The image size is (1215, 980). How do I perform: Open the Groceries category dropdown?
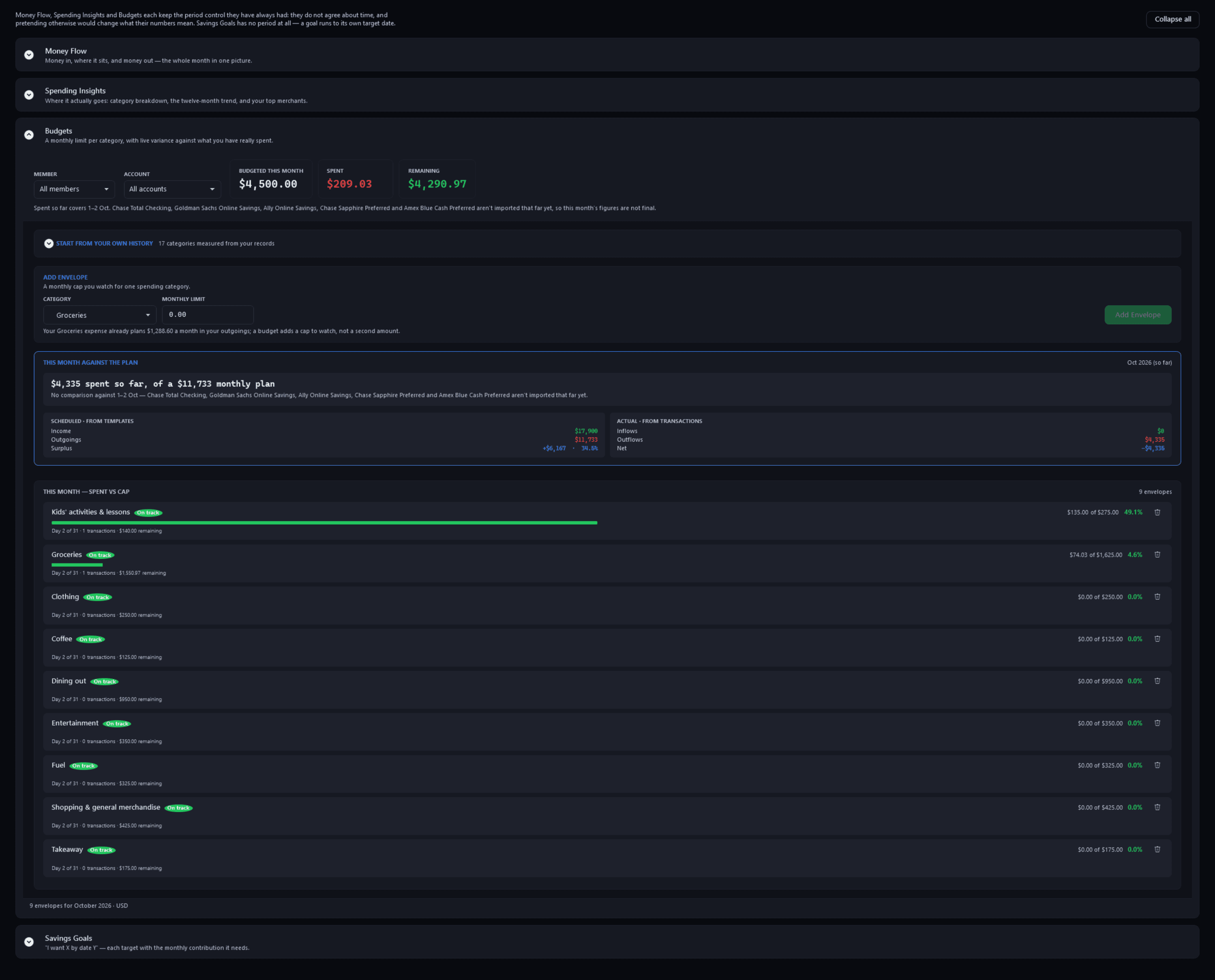click(99, 315)
